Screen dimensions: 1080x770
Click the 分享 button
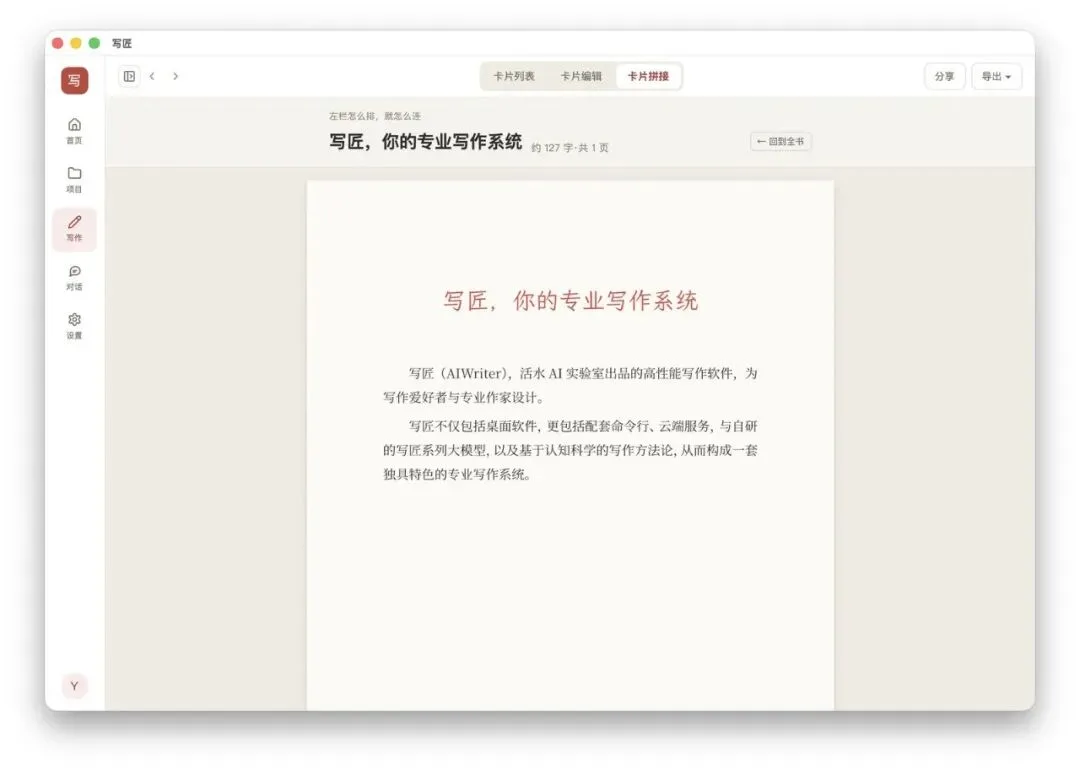tap(944, 76)
